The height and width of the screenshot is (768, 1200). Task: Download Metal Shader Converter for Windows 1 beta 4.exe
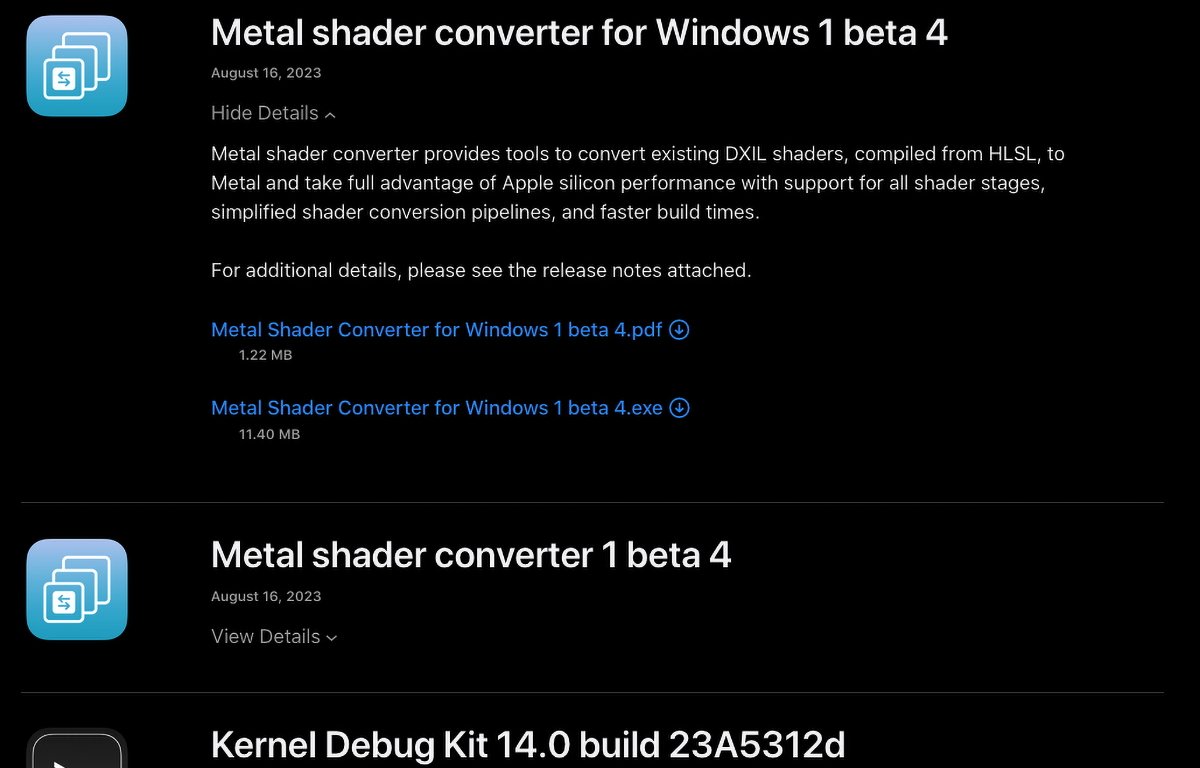click(432, 407)
